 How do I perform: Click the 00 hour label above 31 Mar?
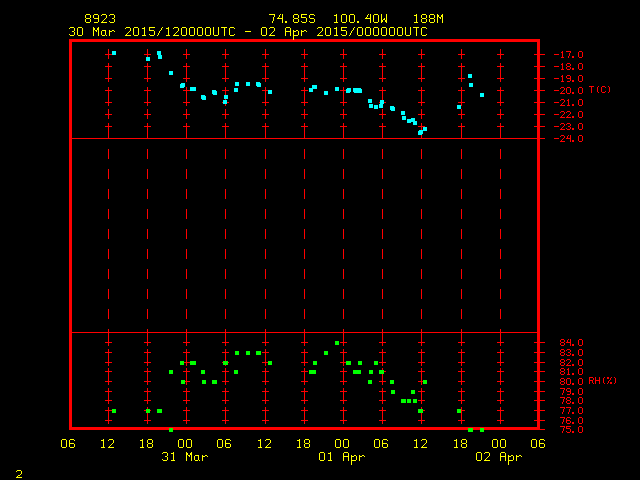tap(185, 444)
